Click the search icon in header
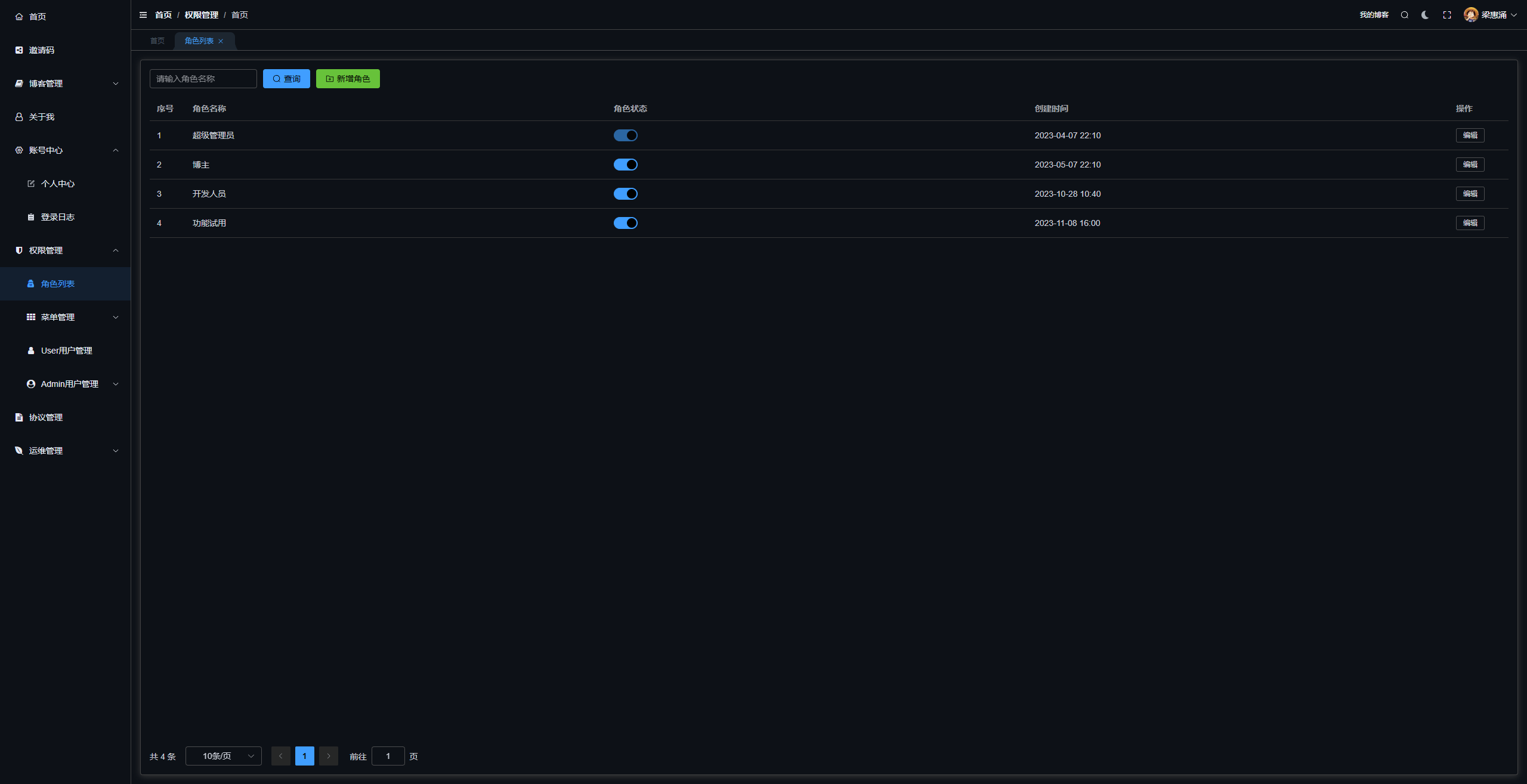The width and height of the screenshot is (1527, 784). point(1405,15)
